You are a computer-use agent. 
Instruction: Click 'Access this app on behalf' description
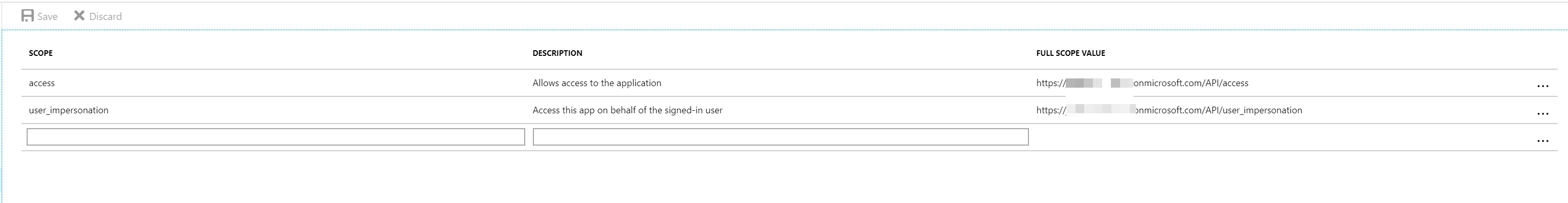pos(628,110)
